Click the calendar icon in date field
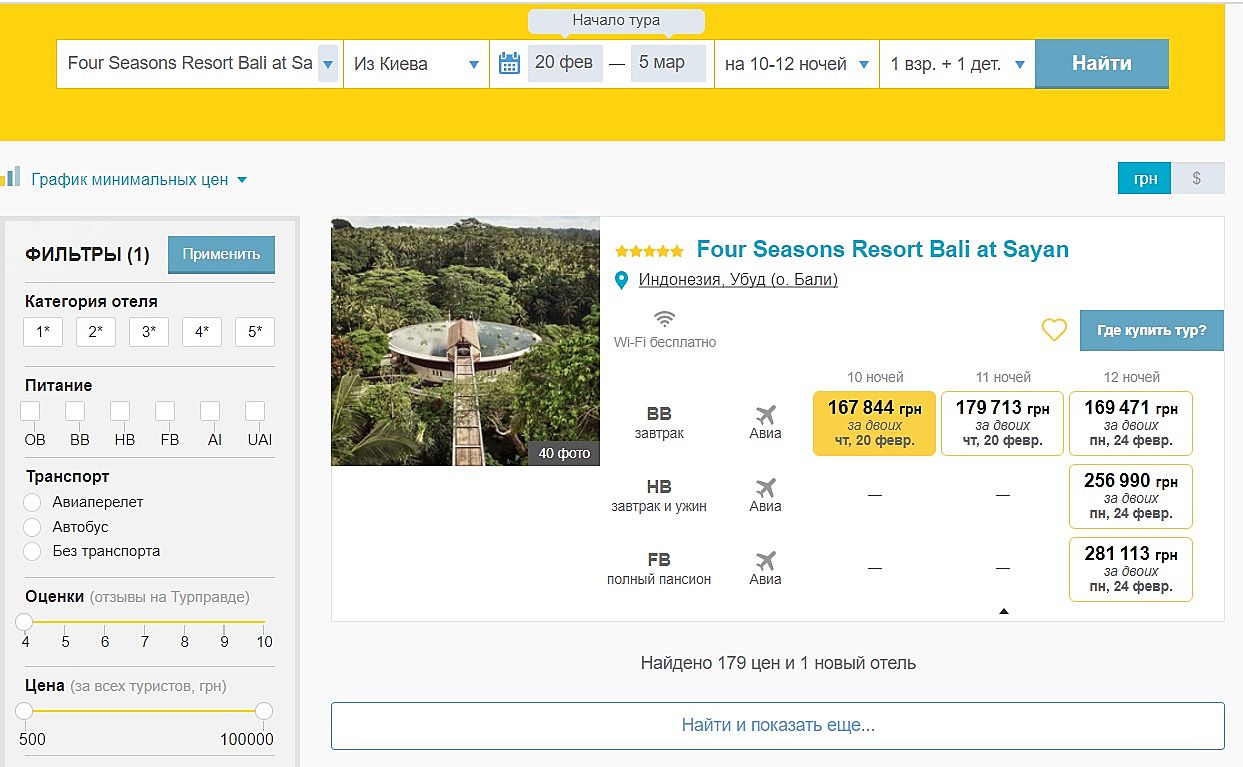Viewport: 1243px width, 767px height. (509, 64)
